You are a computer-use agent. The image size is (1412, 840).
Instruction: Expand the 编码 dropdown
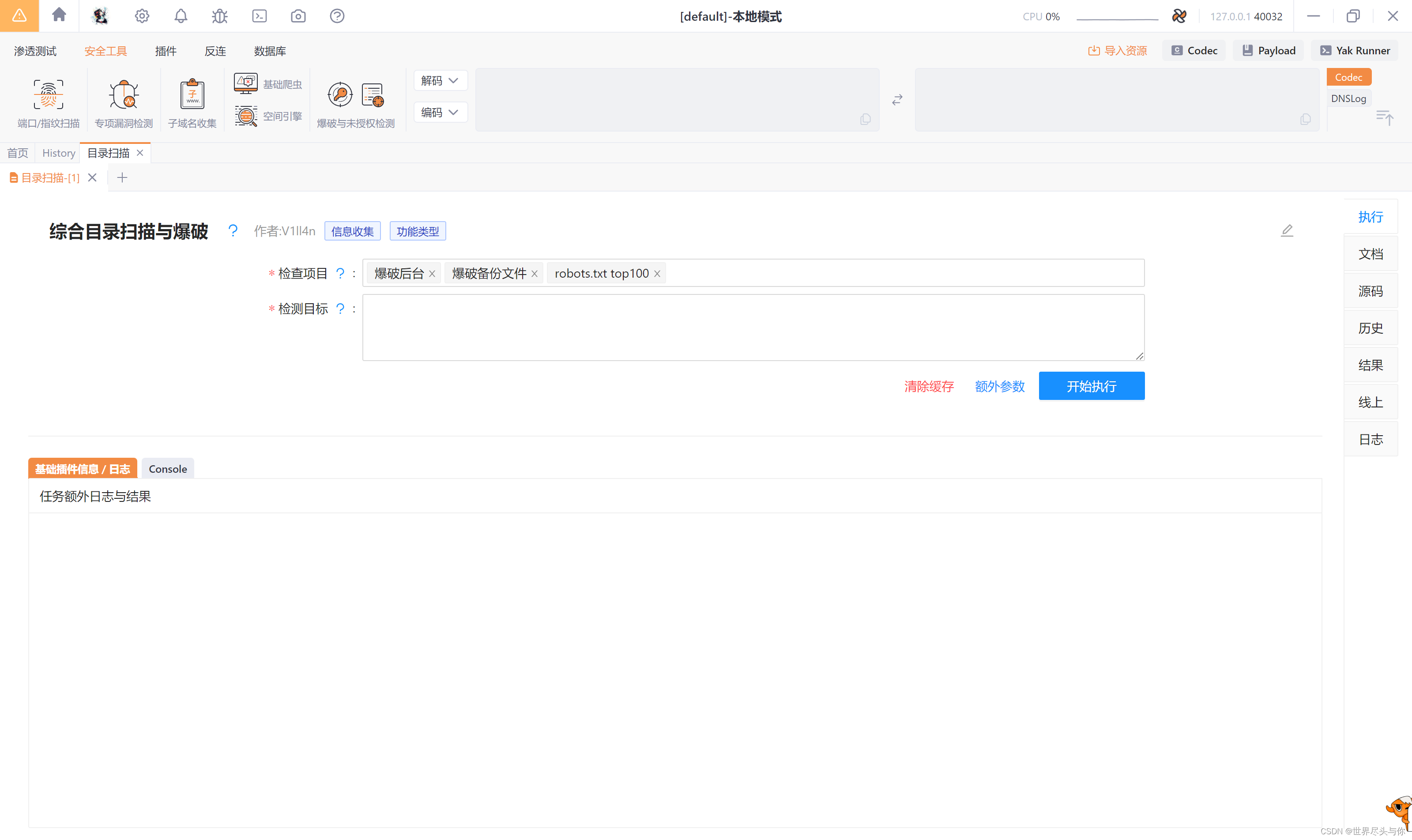(441, 112)
